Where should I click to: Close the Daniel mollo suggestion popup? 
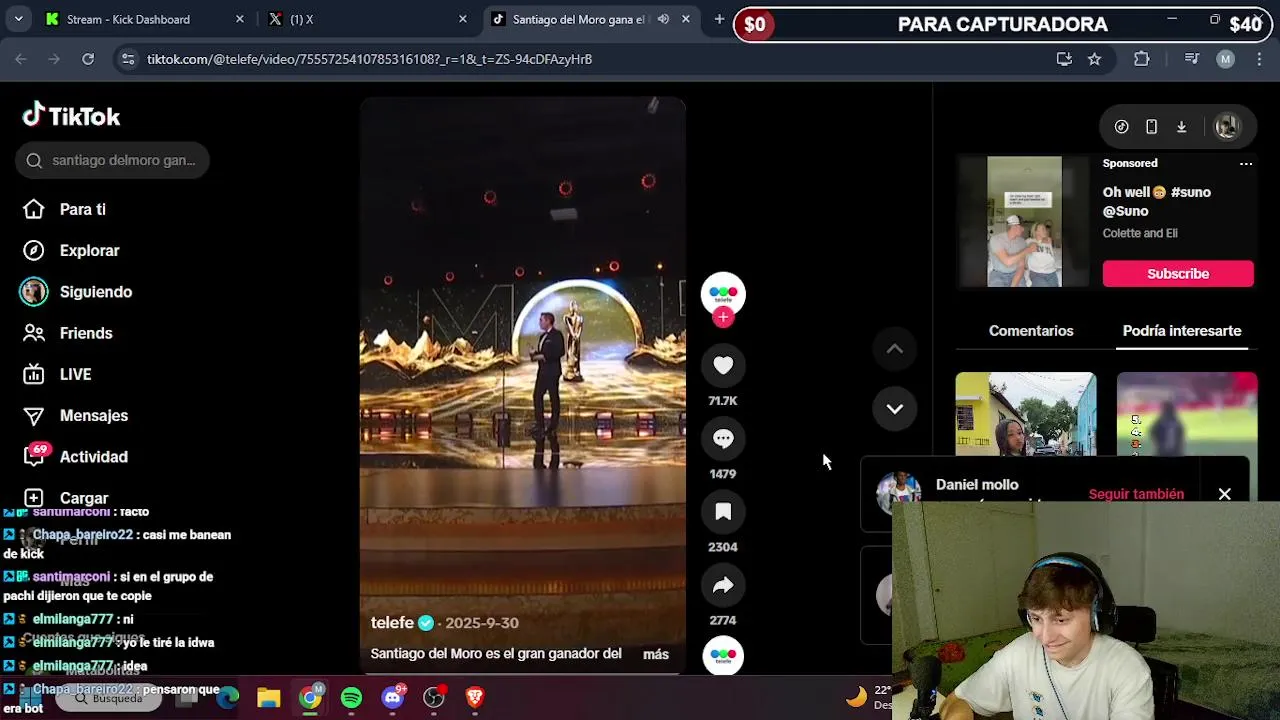click(1224, 494)
